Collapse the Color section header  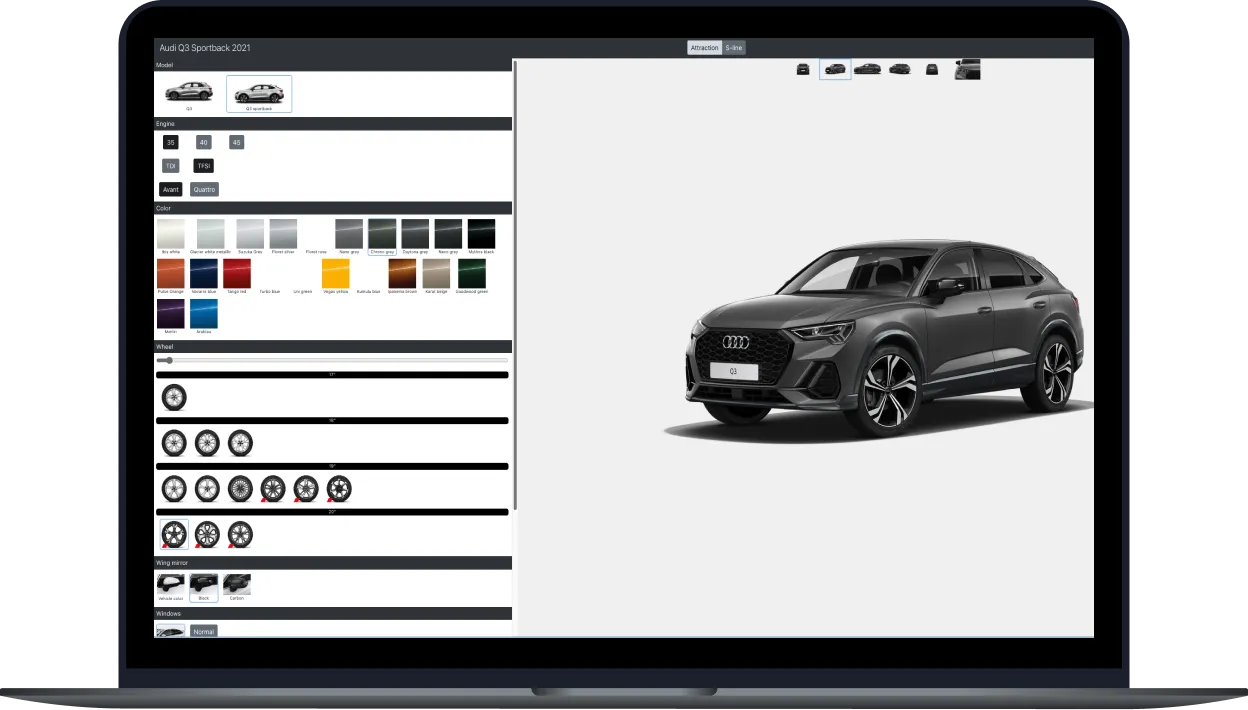click(x=333, y=208)
